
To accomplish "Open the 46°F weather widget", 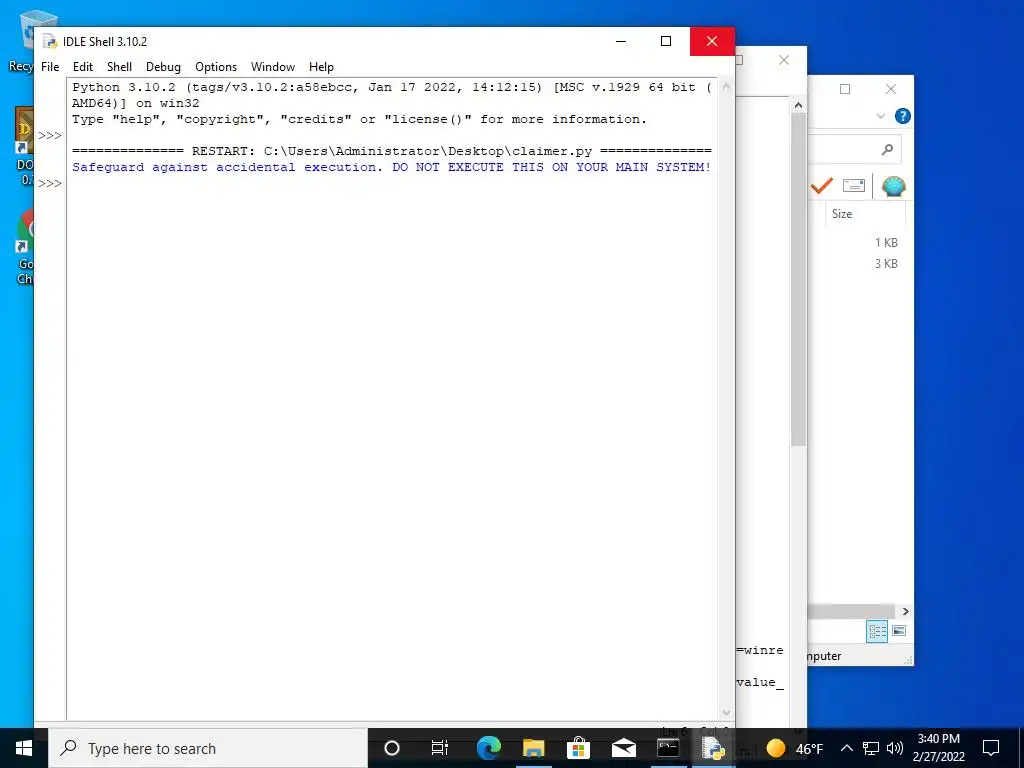I will coord(794,748).
